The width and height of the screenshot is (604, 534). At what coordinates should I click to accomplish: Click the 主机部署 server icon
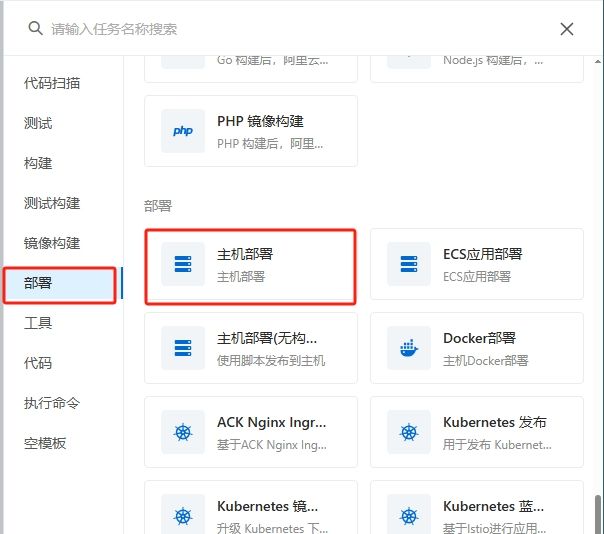[x=183, y=264]
